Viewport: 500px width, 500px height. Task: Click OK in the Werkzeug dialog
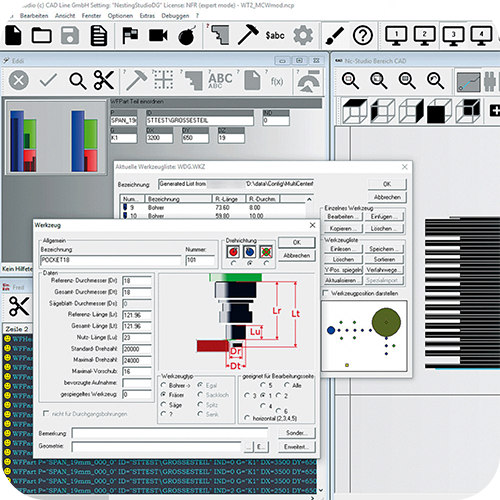[296, 242]
